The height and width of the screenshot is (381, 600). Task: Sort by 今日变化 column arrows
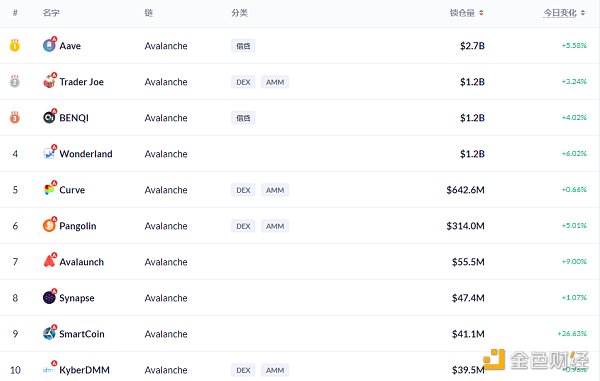click(x=583, y=13)
